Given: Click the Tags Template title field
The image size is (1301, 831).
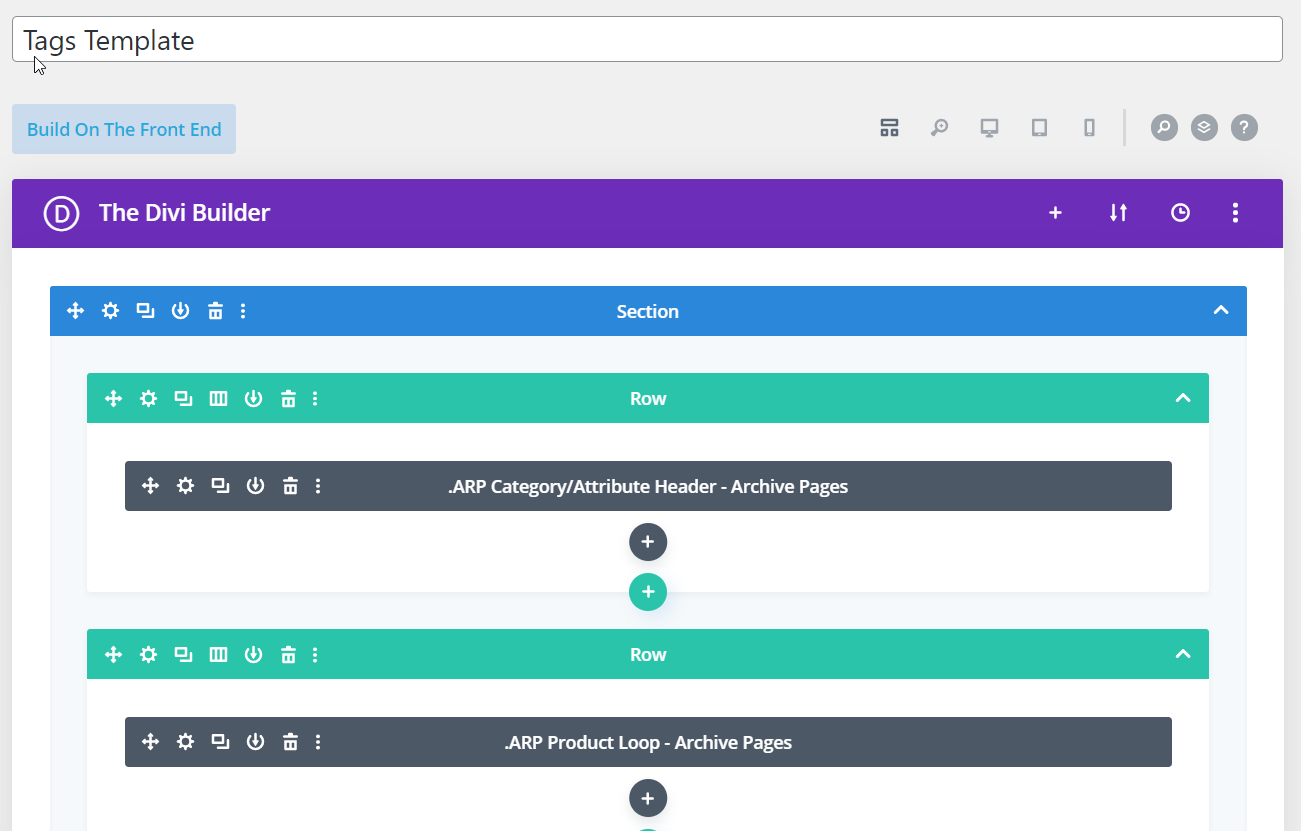Looking at the screenshot, I should pos(646,40).
